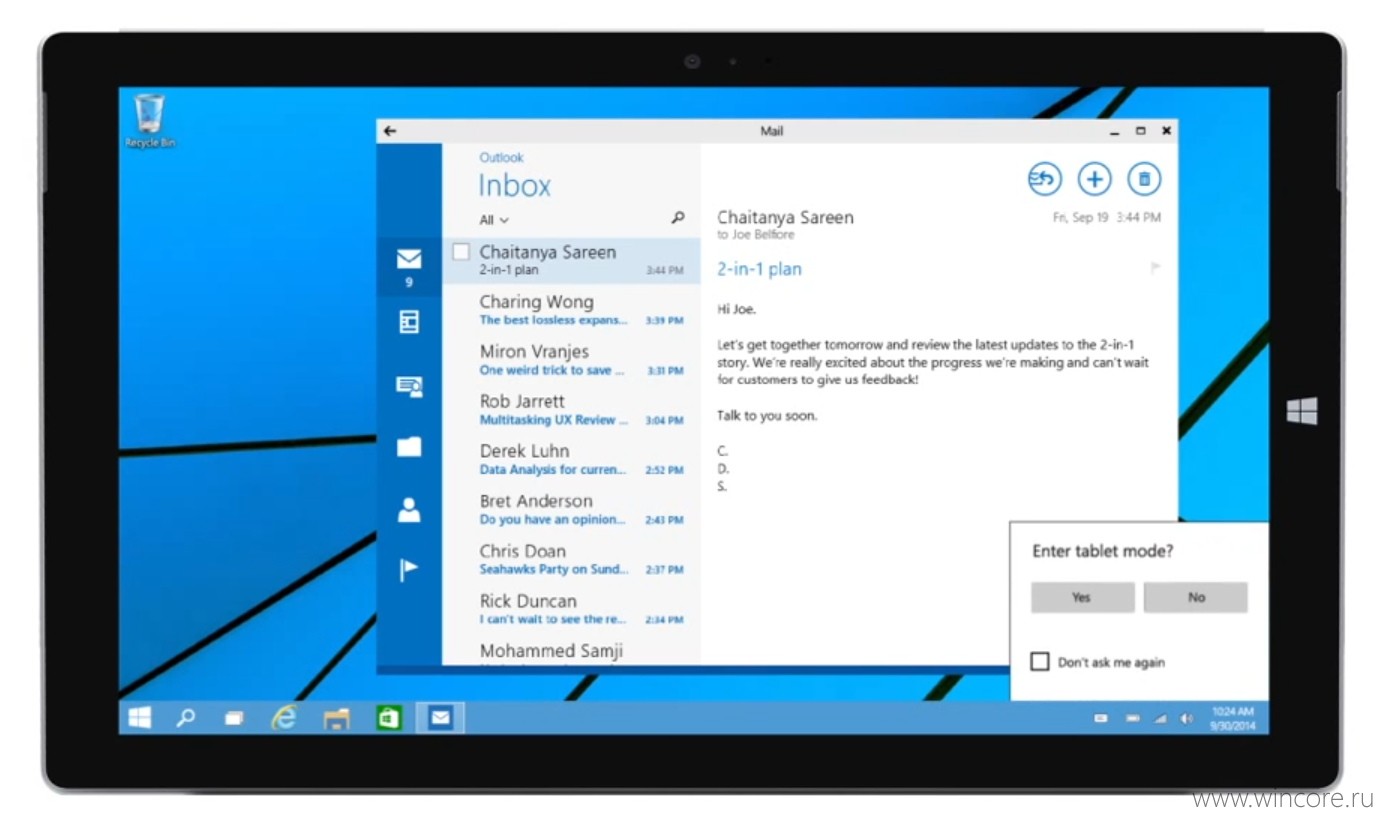
Task: Flag the 2-in-1 plan message
Action: 1155,268
